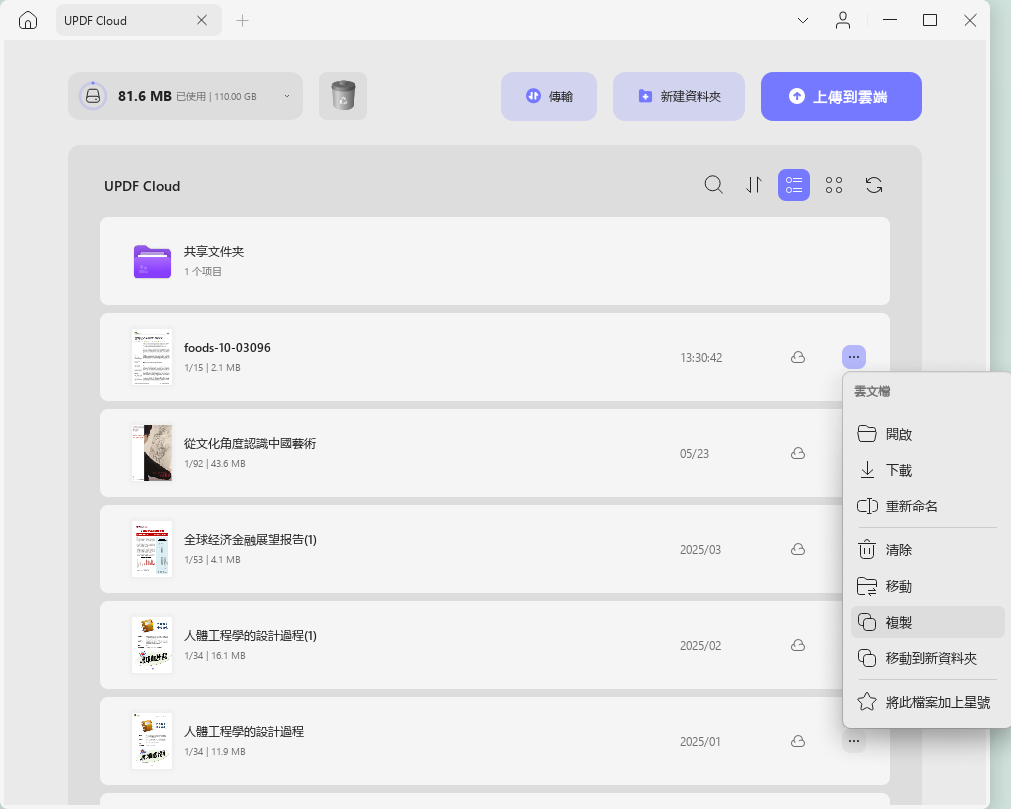Open more options in the 2025/01 row
1011x809 pixels.
click(x=854, y=741)
